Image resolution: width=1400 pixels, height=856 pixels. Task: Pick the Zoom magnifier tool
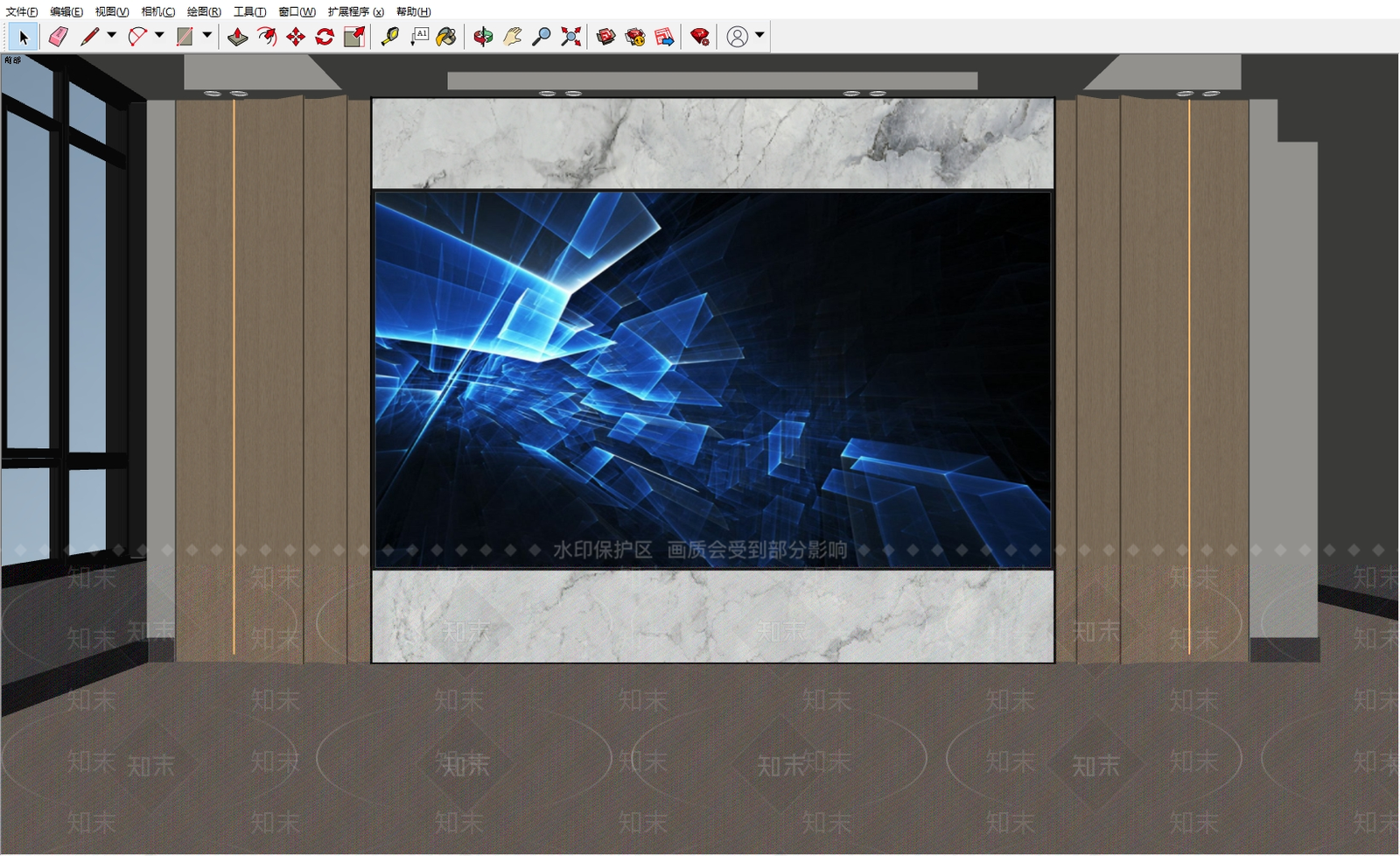[x=542, y=37]
